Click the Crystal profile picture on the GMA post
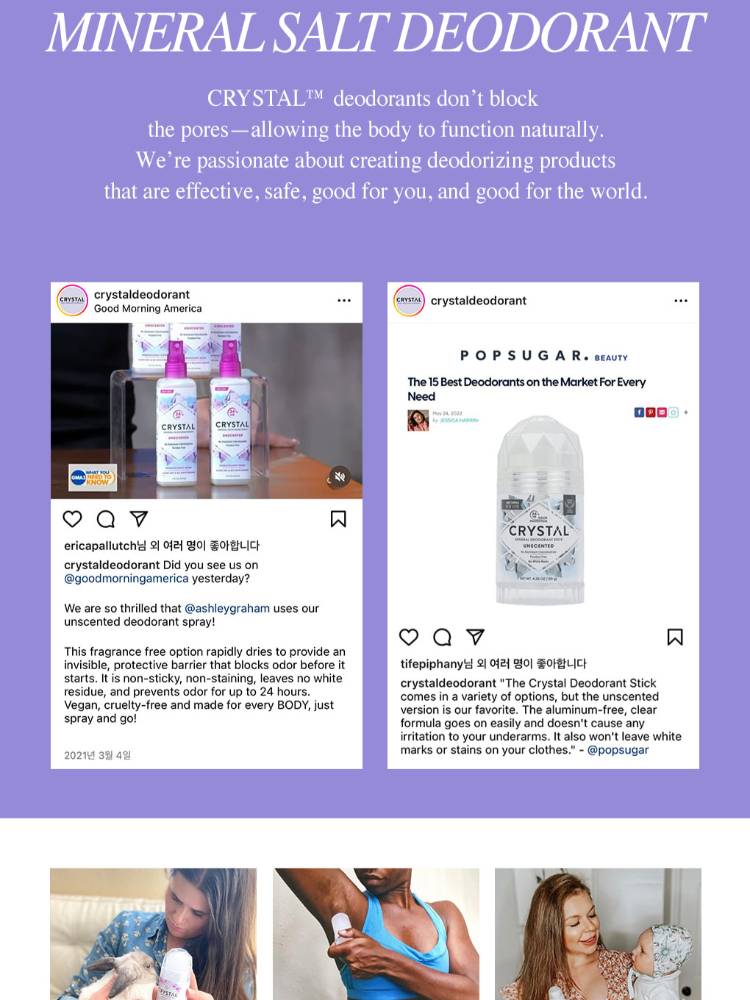The height and width of the screenshot is (1000, 750). (x=72, y=300)
